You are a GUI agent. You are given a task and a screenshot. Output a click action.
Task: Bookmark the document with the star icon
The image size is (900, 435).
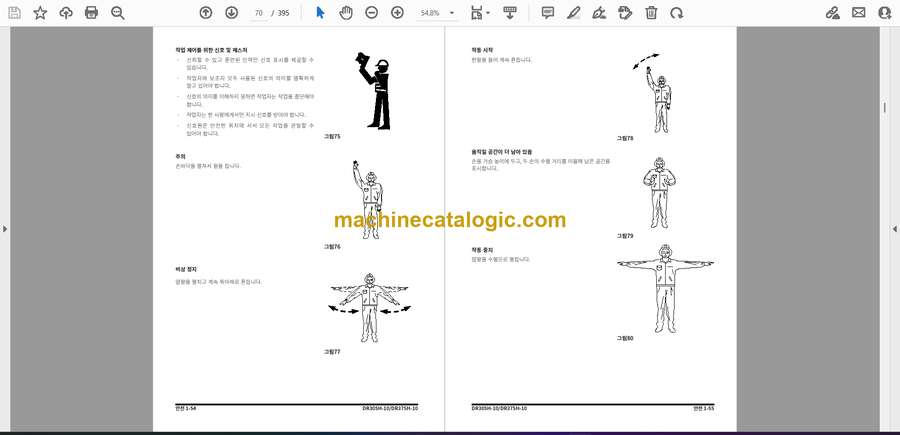[x=40, y=13]
